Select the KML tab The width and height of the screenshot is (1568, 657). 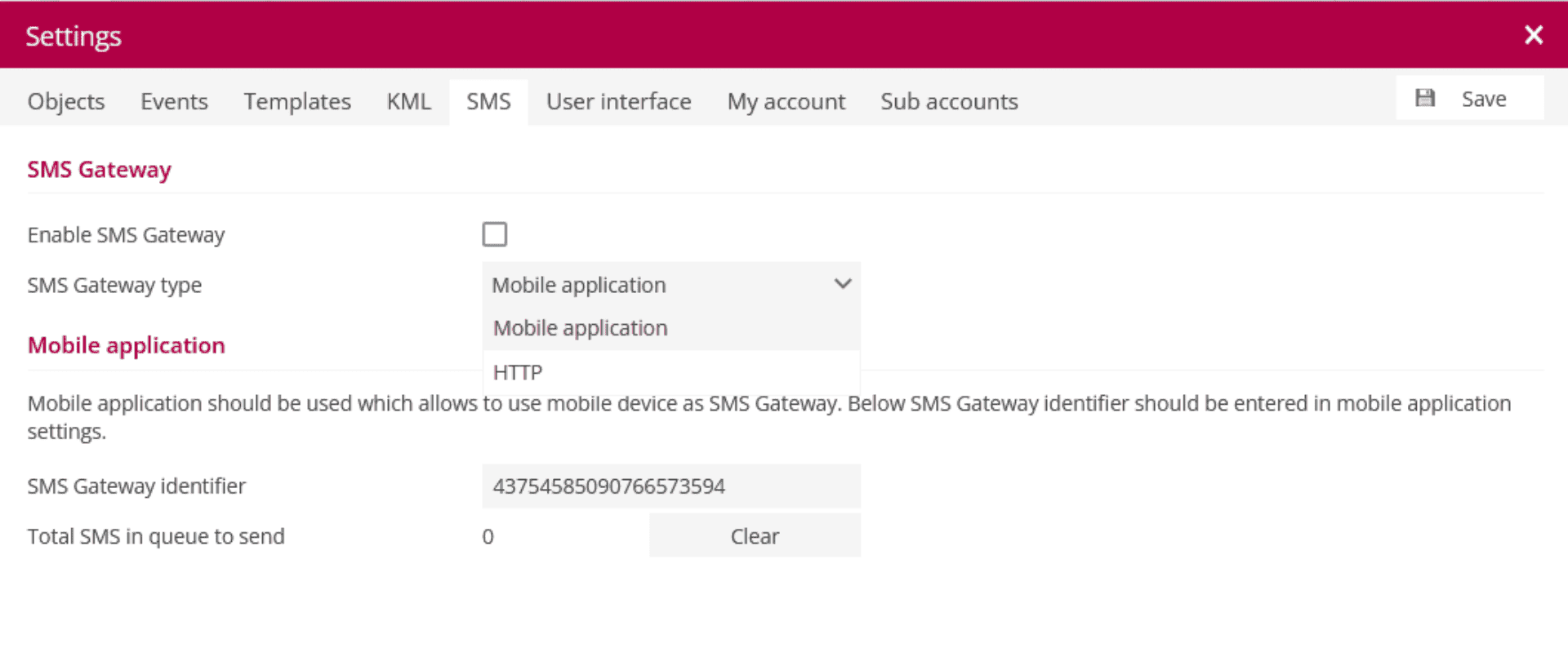point(408,101)
